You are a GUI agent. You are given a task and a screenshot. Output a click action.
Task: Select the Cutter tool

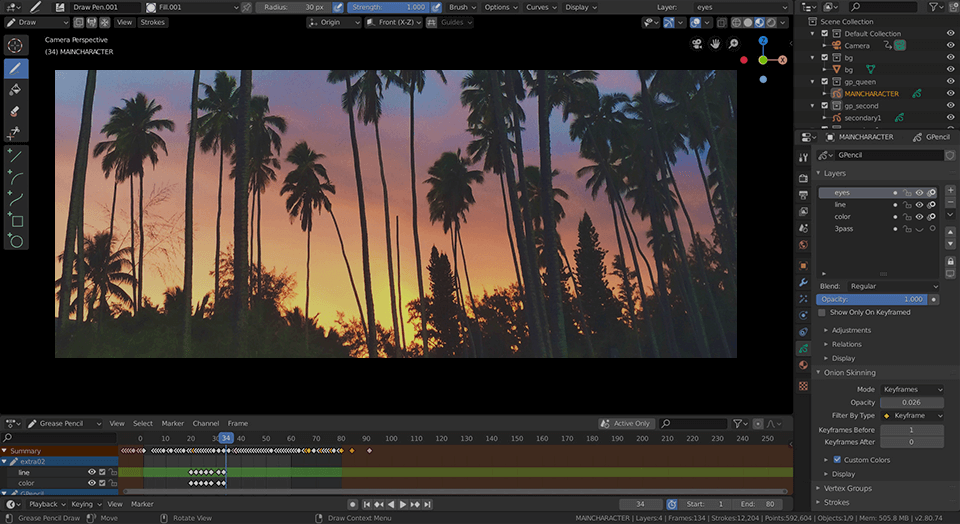pos(16,133)
